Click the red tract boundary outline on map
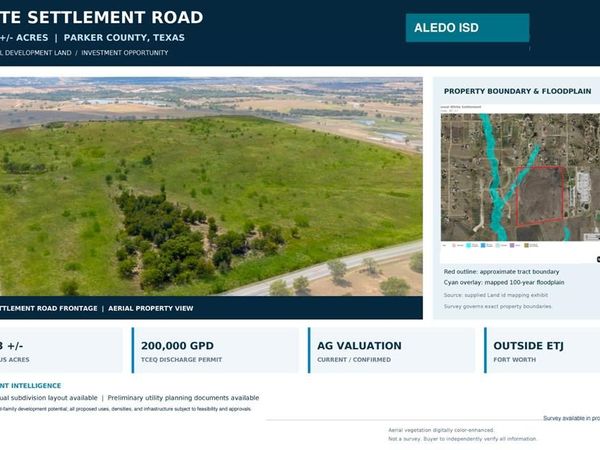Viewport: 600px width, 450px height. pyautogui.click(x=540, y=196)
